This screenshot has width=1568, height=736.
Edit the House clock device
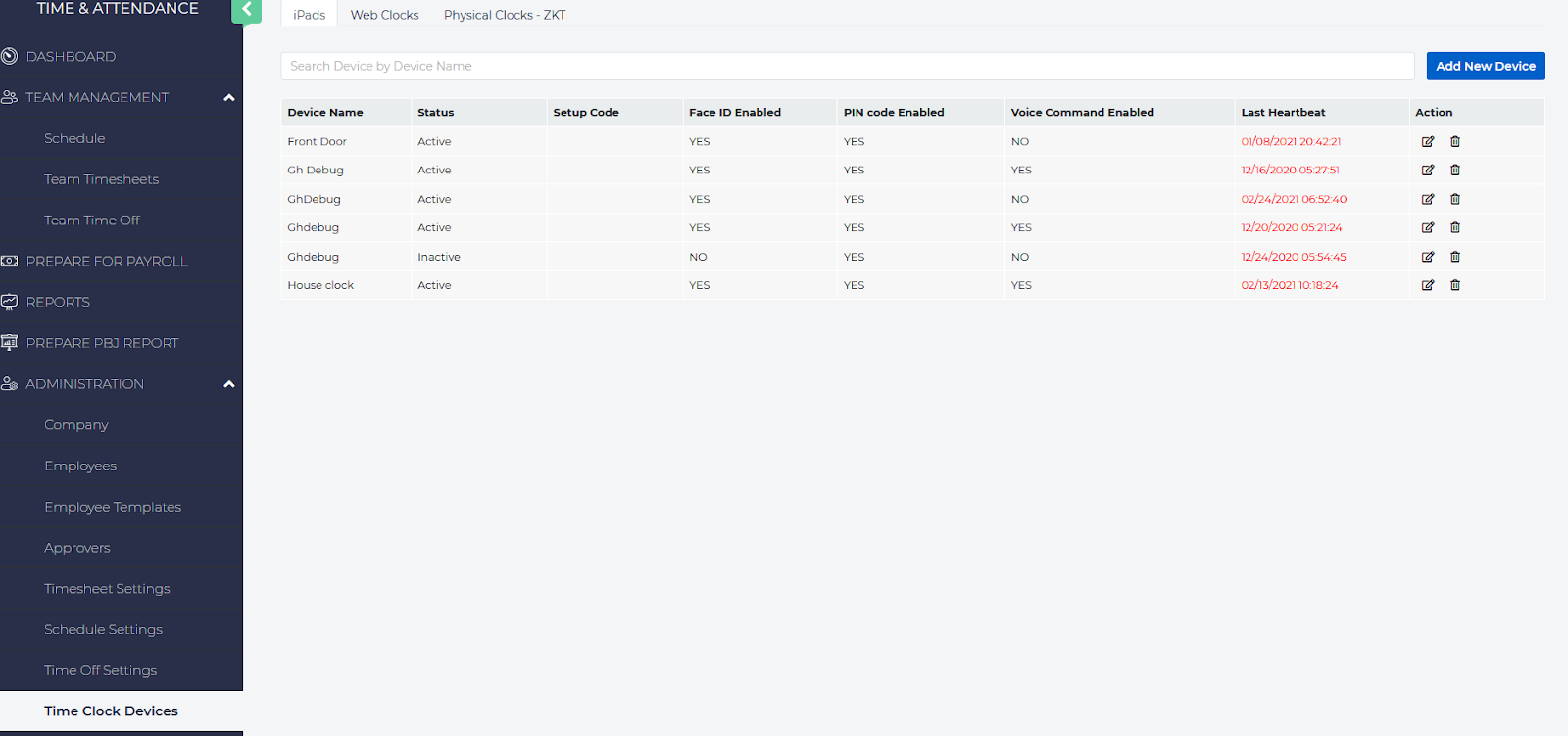1428,285
